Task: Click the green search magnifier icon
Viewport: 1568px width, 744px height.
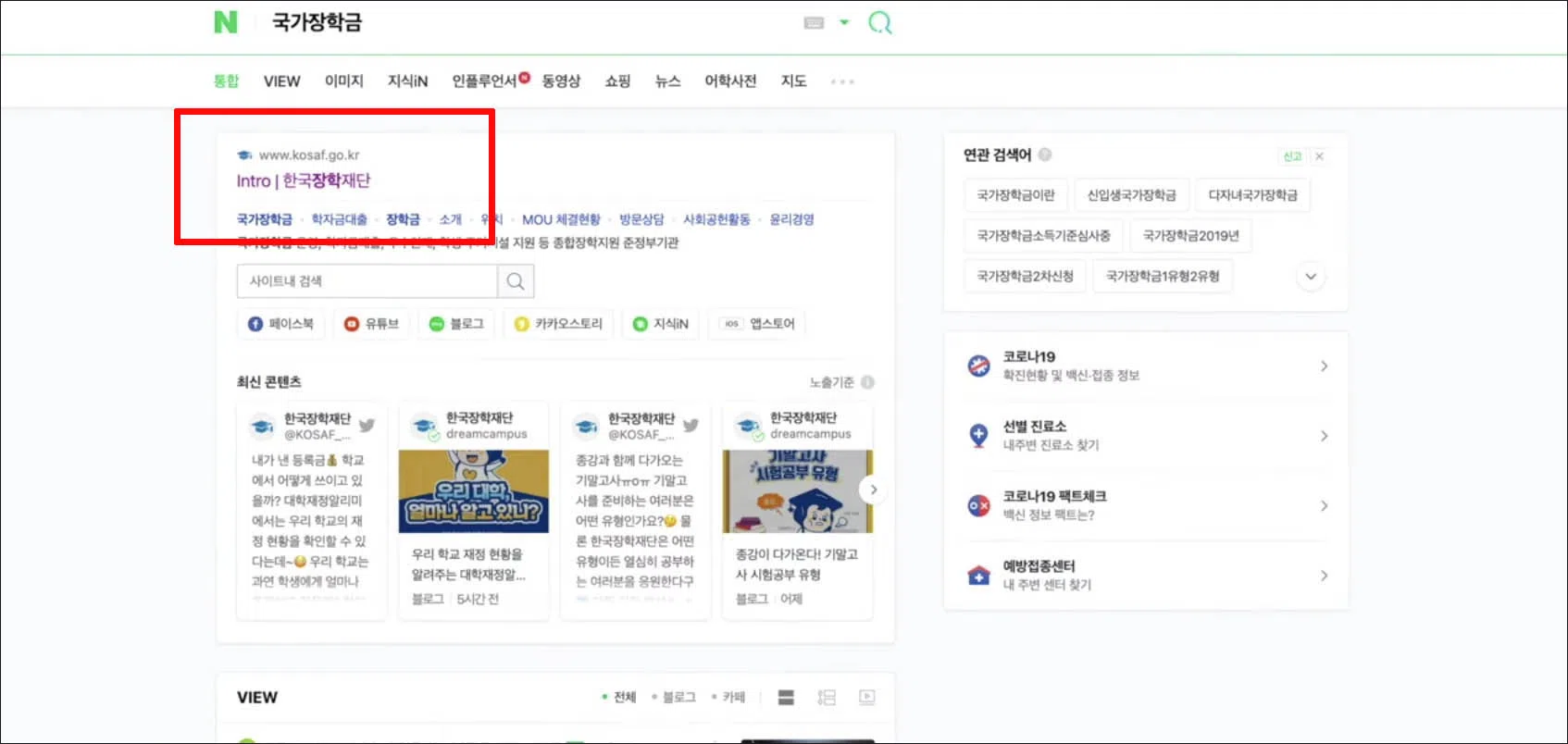Action: (880, 22)
